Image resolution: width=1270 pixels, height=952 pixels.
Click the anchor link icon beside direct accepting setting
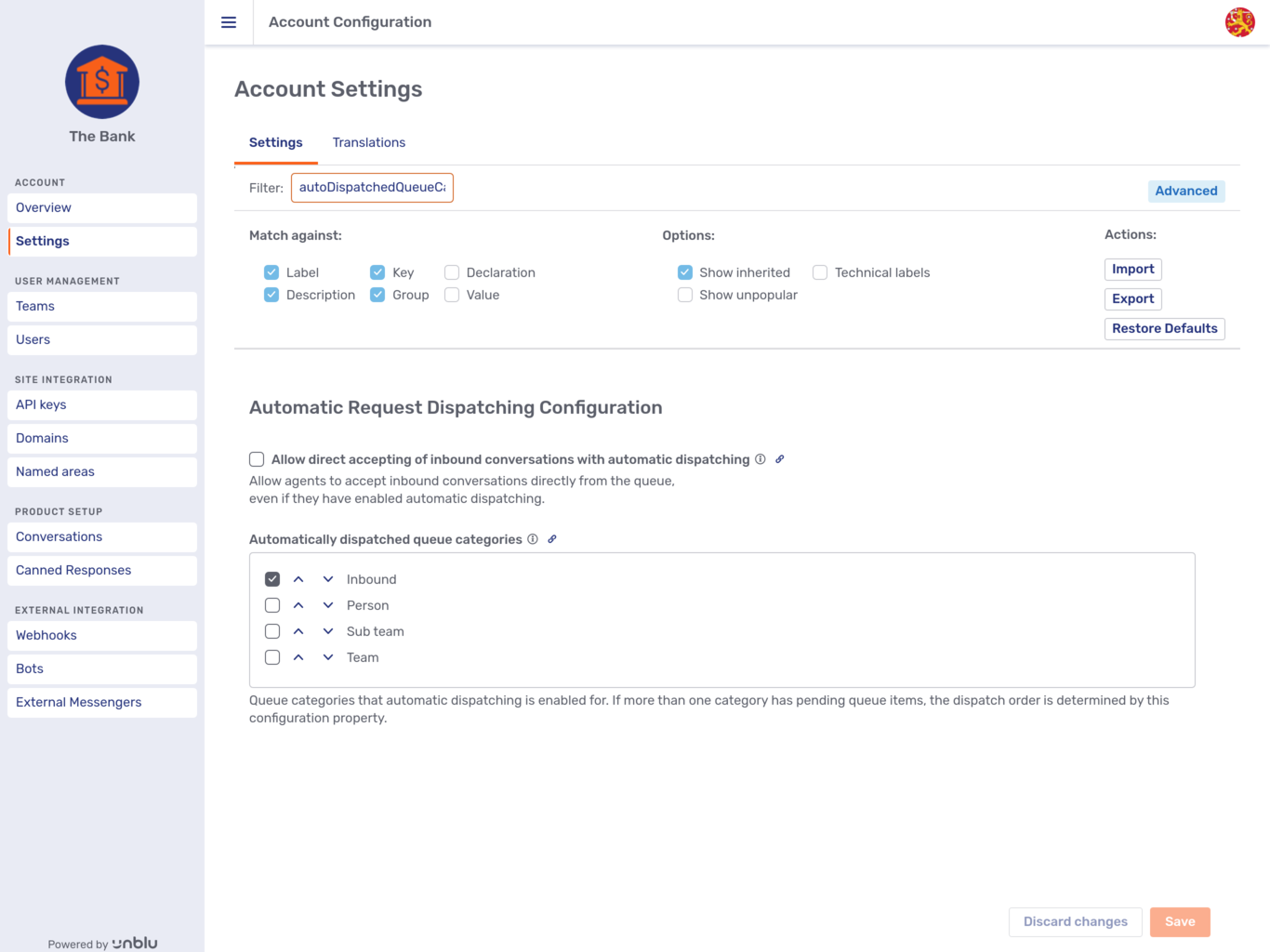780,458
